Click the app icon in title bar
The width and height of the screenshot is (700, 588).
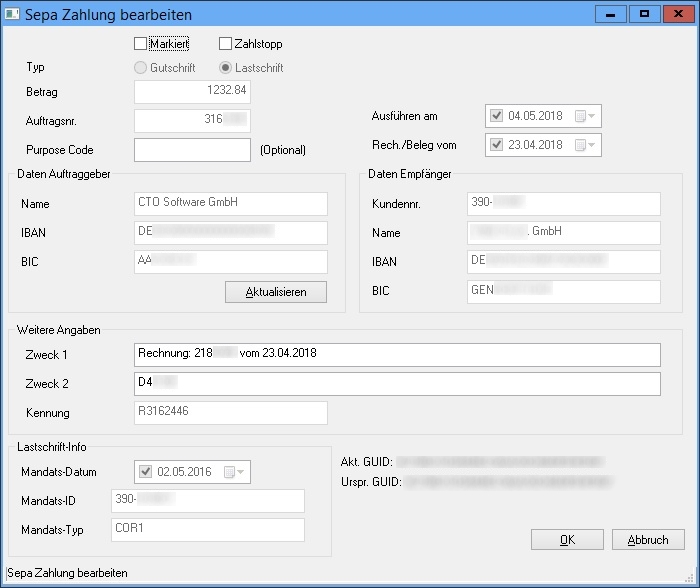pyautogui.click(x=12, y=14)
